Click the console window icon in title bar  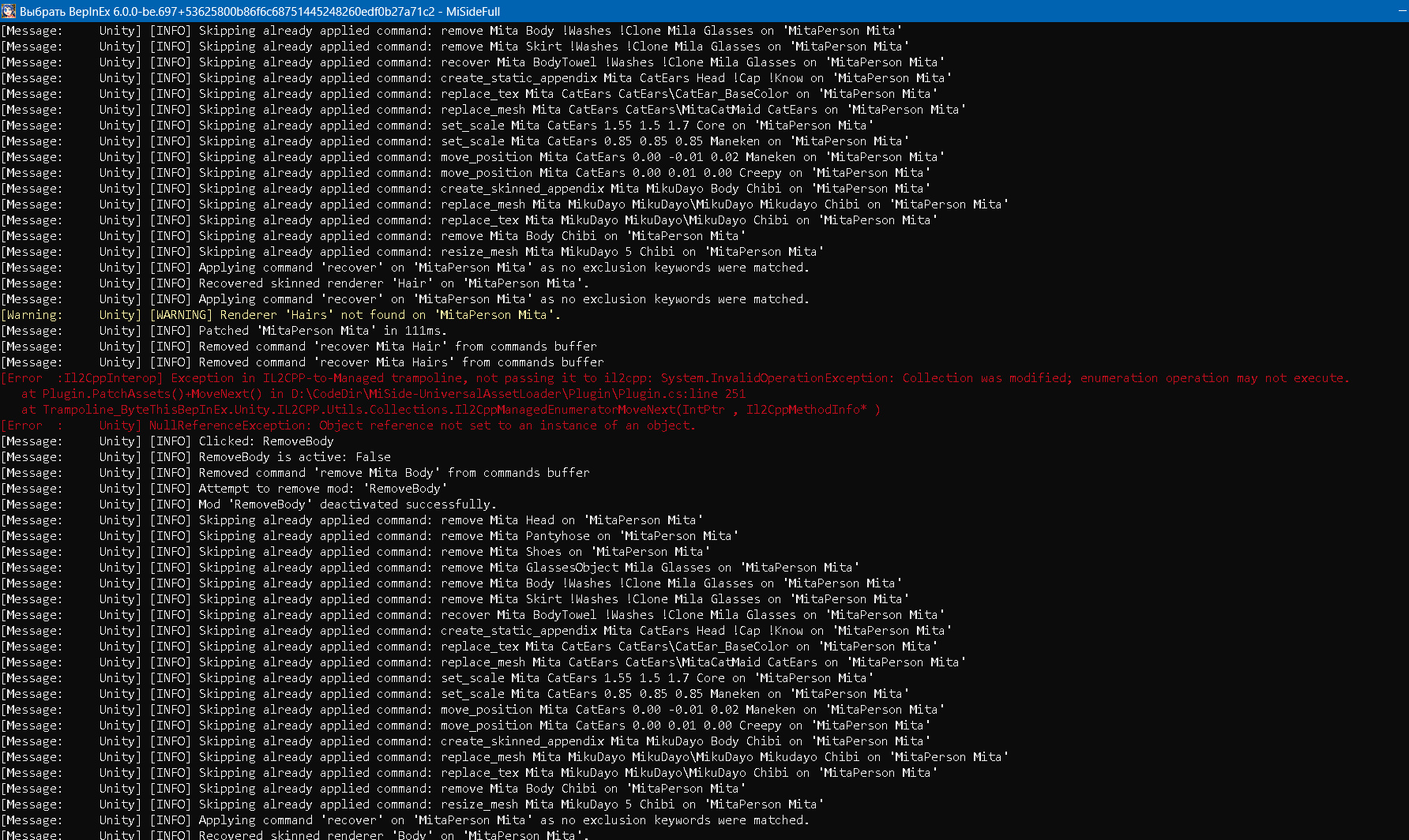(x=9, y=11)
